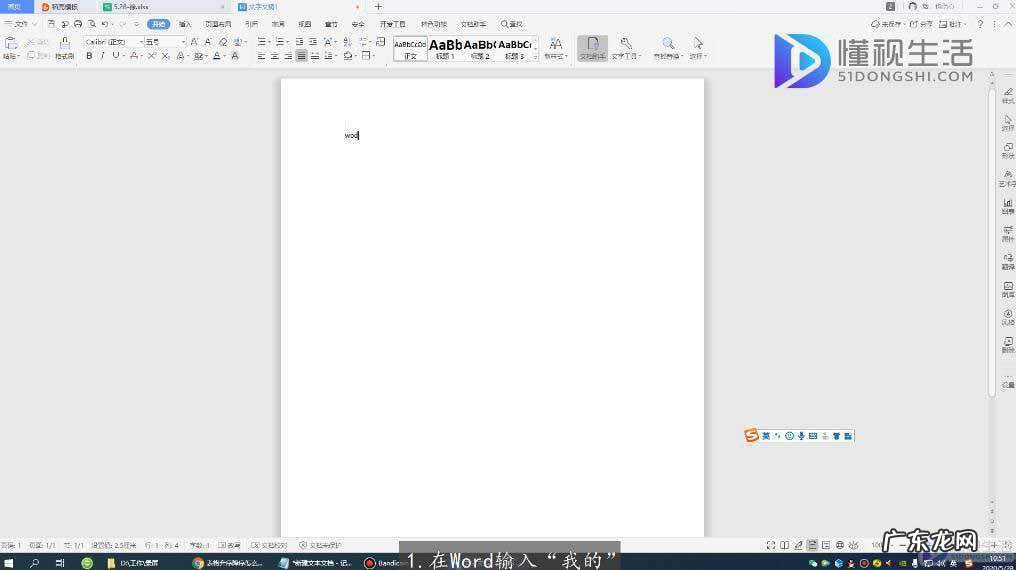The width and height of the screenshot is (1016, 570).
Task: Open Chrome from the Windows taskbar
Action: [x=199, y=563]
